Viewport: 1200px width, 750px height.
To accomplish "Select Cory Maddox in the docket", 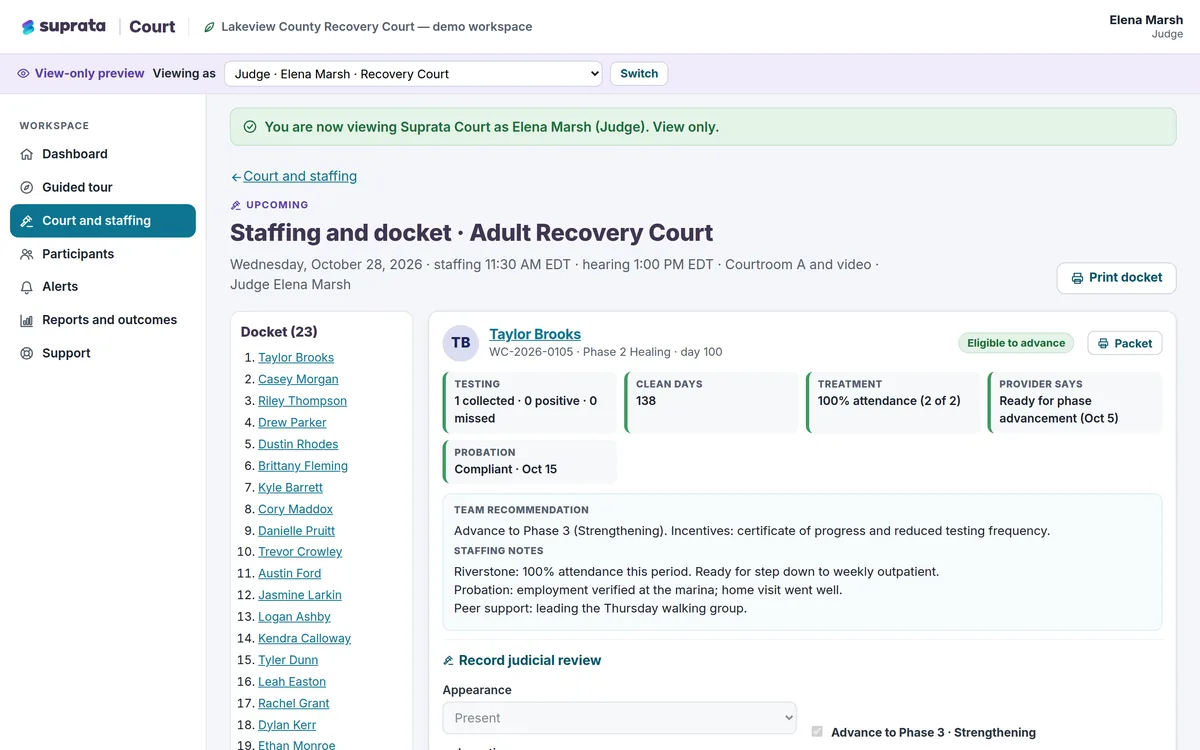I will coord(295,510).
